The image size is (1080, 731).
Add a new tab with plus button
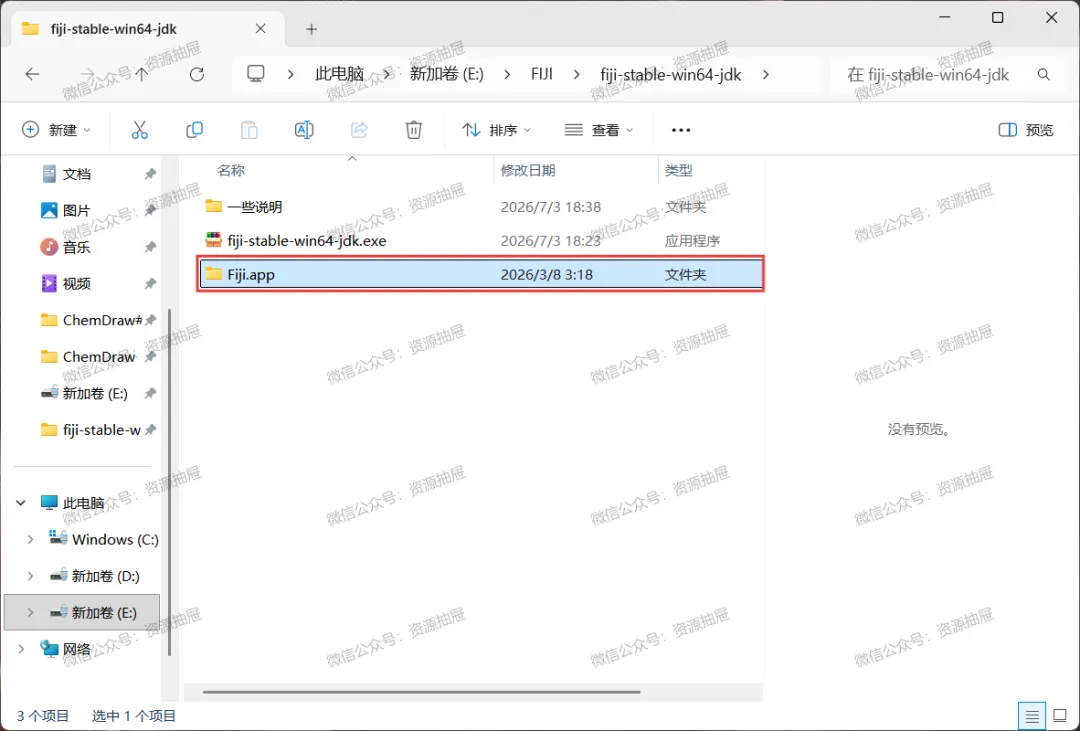coord(311,29)
